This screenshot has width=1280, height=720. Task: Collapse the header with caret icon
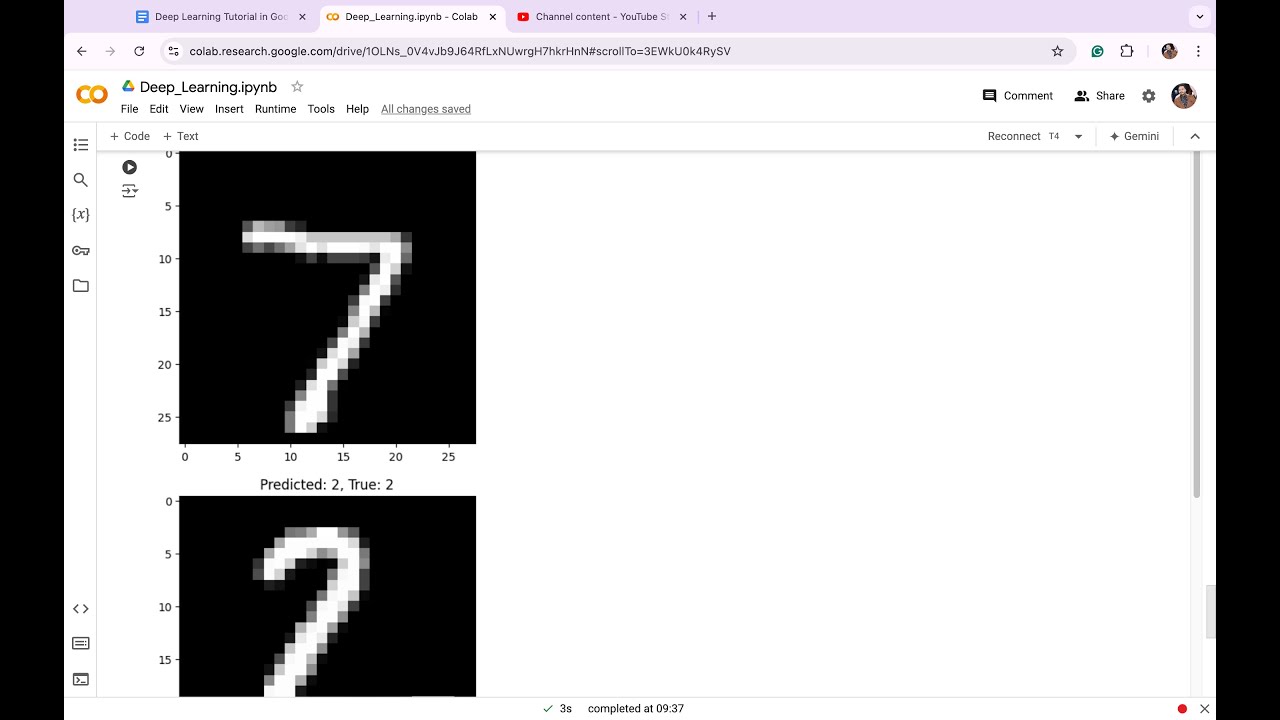click(x=1195, y=136)
